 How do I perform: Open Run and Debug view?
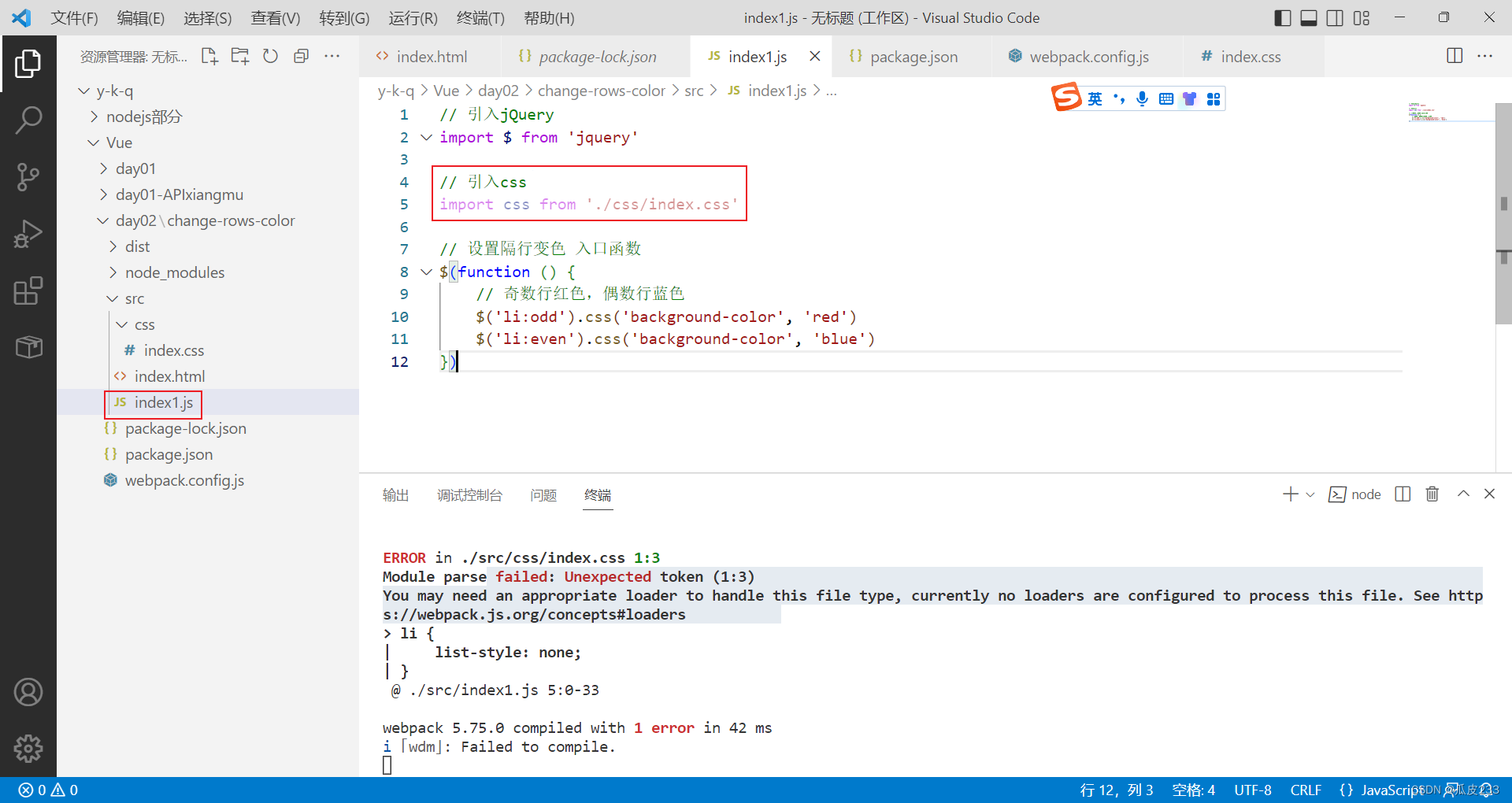click(28, 234)
